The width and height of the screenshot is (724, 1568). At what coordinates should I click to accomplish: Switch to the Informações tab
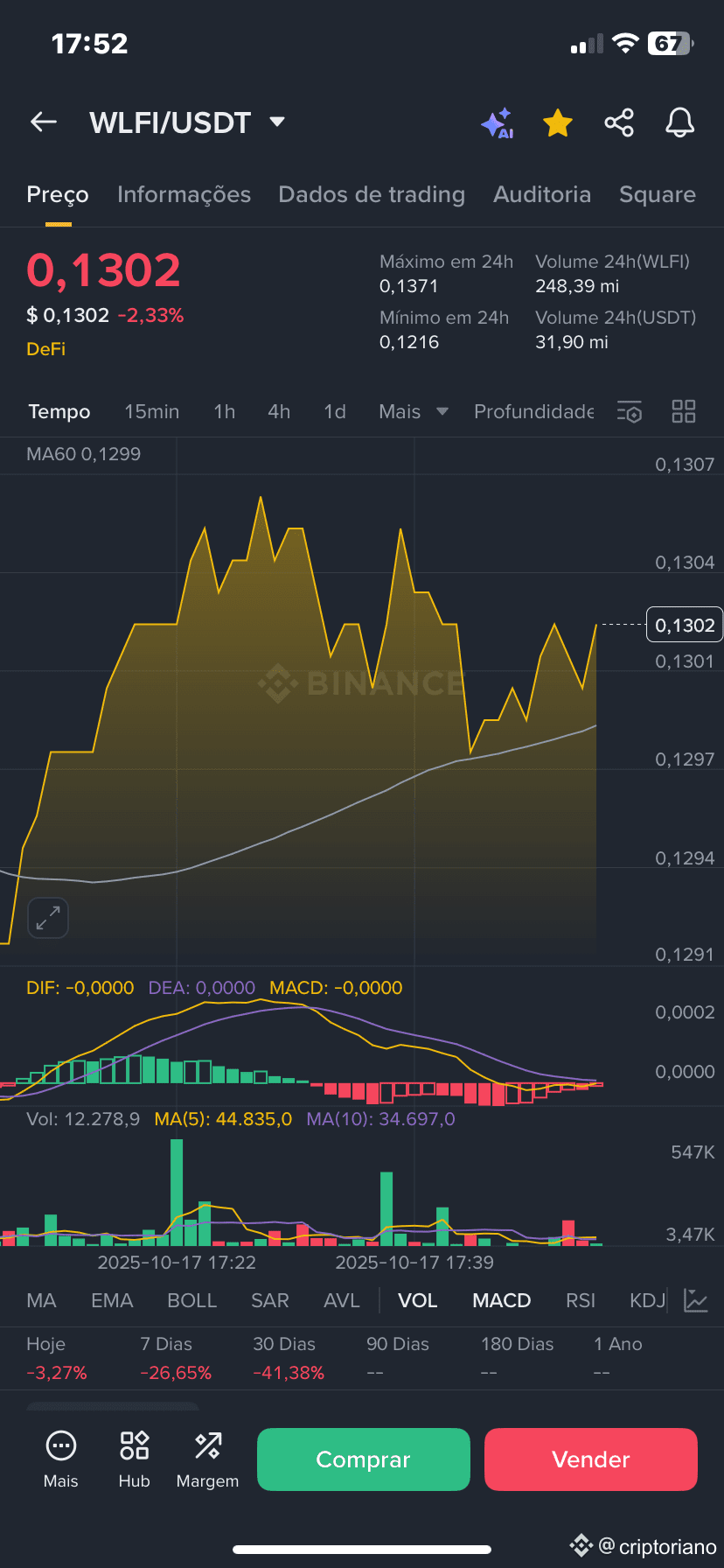[184, 194]
